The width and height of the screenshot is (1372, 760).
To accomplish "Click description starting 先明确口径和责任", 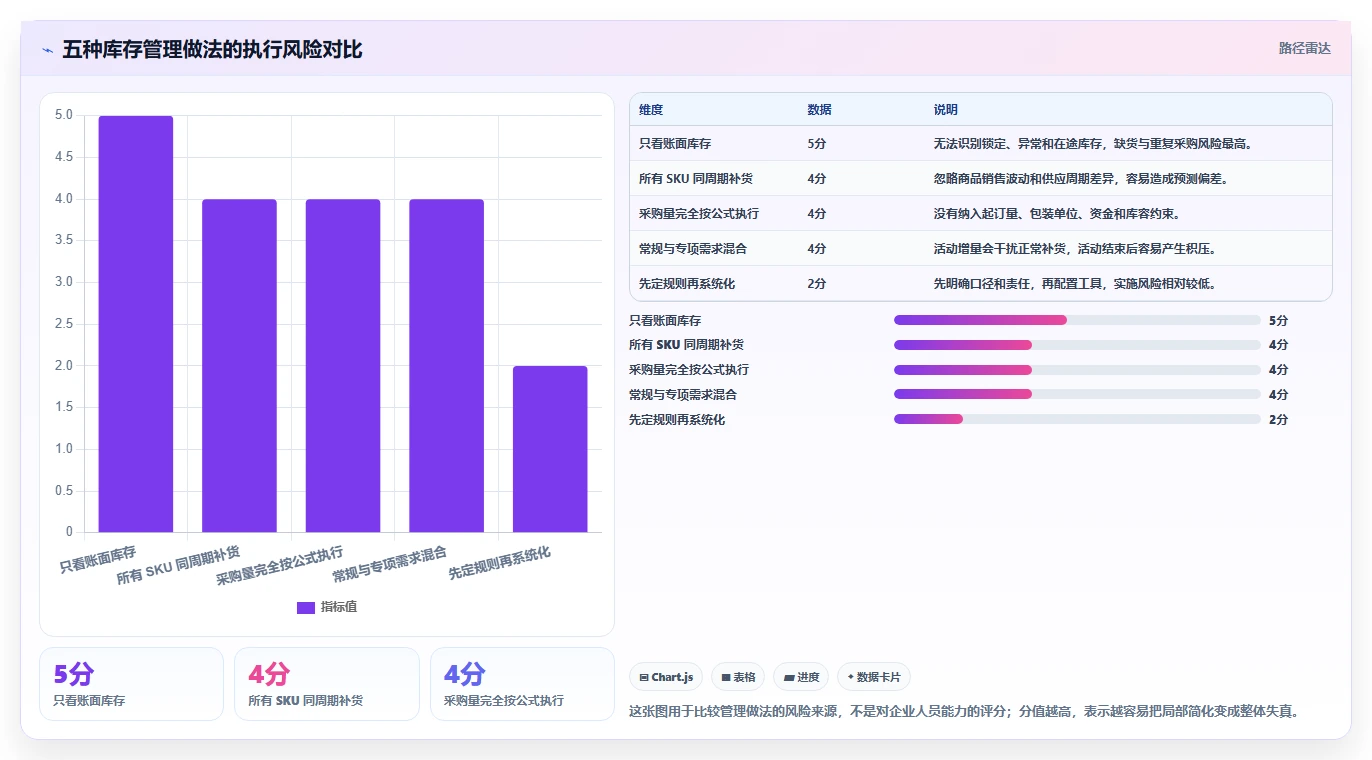I will tap(1075, 284).
